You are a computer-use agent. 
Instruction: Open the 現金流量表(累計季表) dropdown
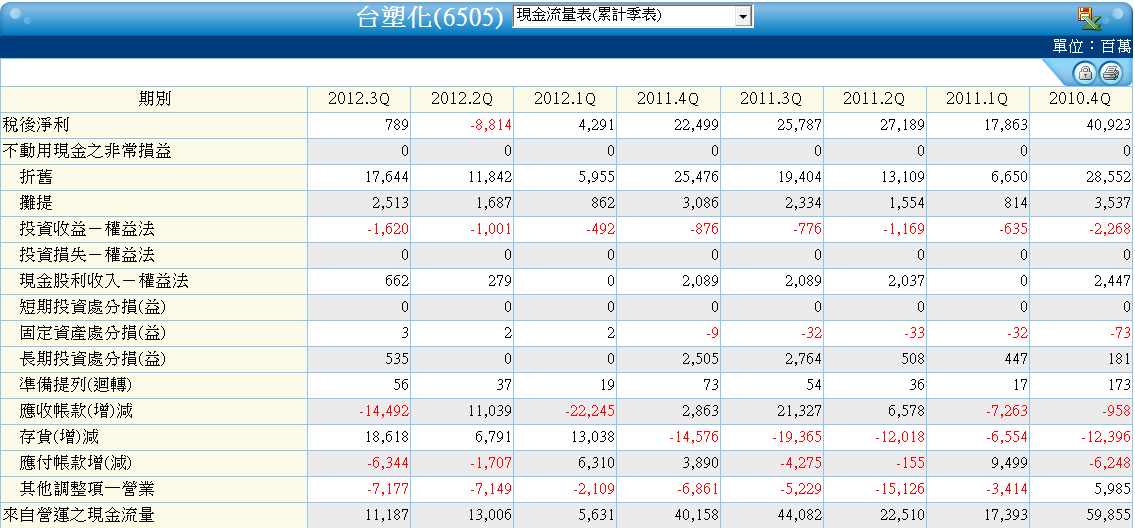click(x=632, y=17)
